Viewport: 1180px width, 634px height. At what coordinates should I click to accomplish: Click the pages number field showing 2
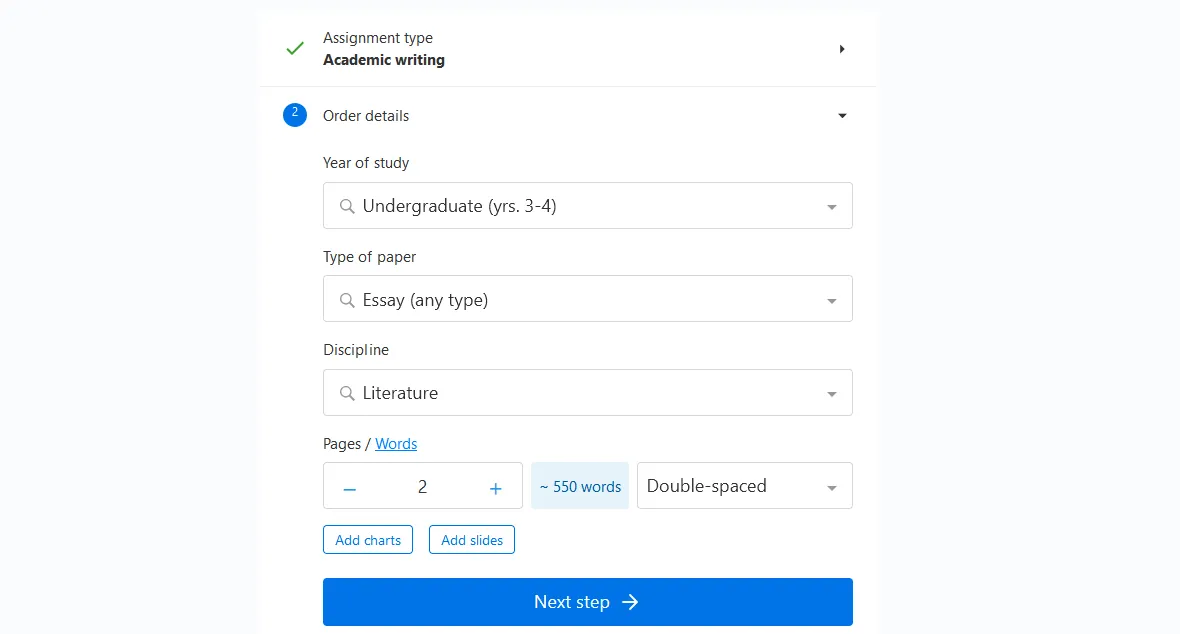[422, 486]
